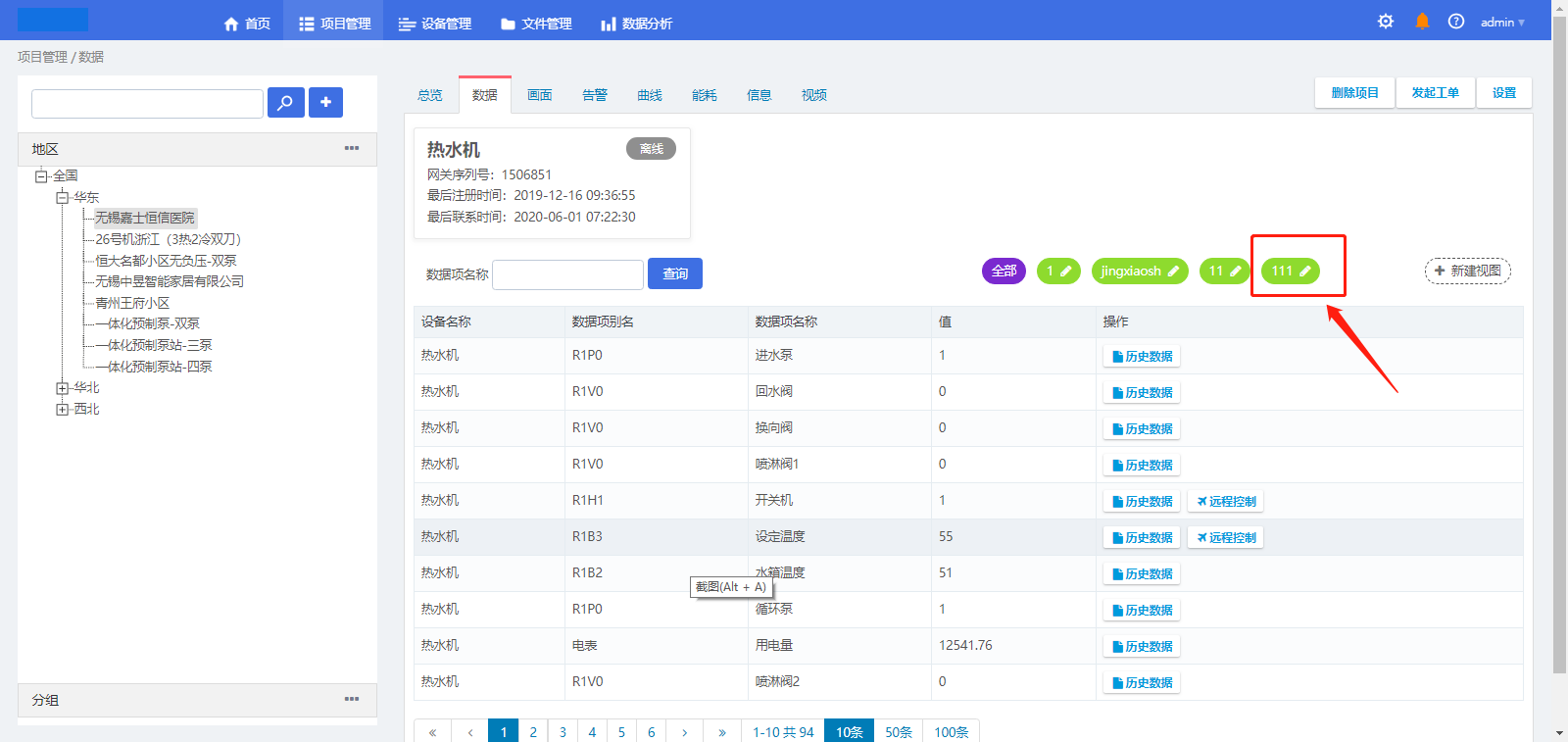Open 历史数据 for 喷淋阀2 row
1568x742 pixels.
[1142, 683]
